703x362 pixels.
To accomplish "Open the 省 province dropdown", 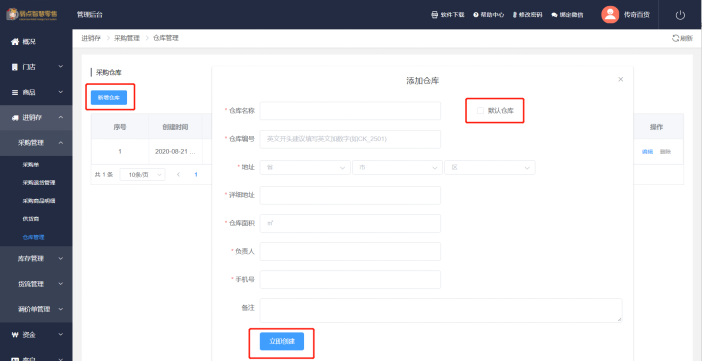I will pyautogui.click(x=305, y=167).
